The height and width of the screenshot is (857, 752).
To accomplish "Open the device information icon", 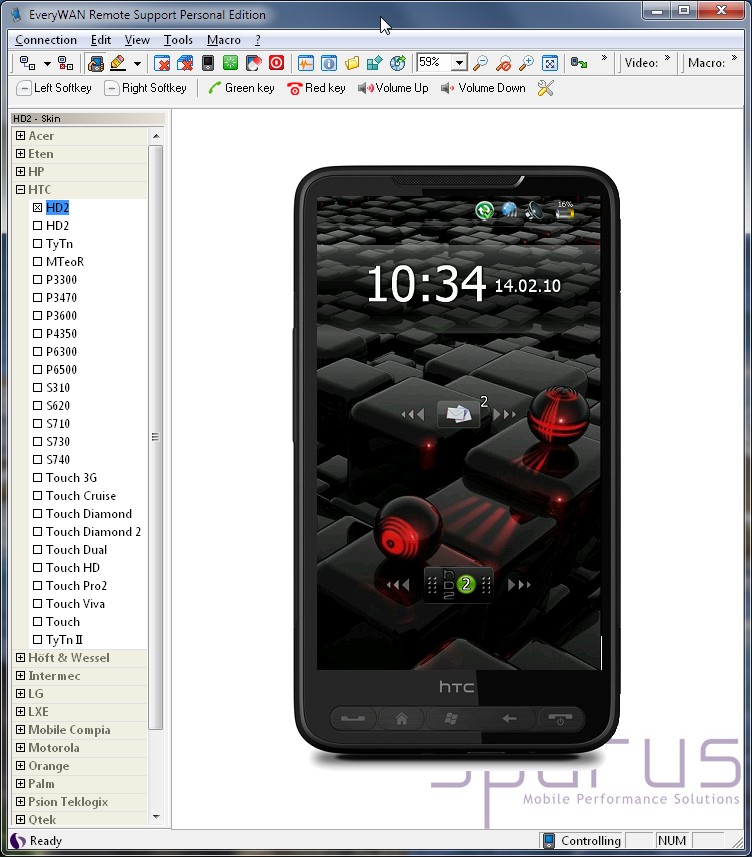I will point(328,63).
